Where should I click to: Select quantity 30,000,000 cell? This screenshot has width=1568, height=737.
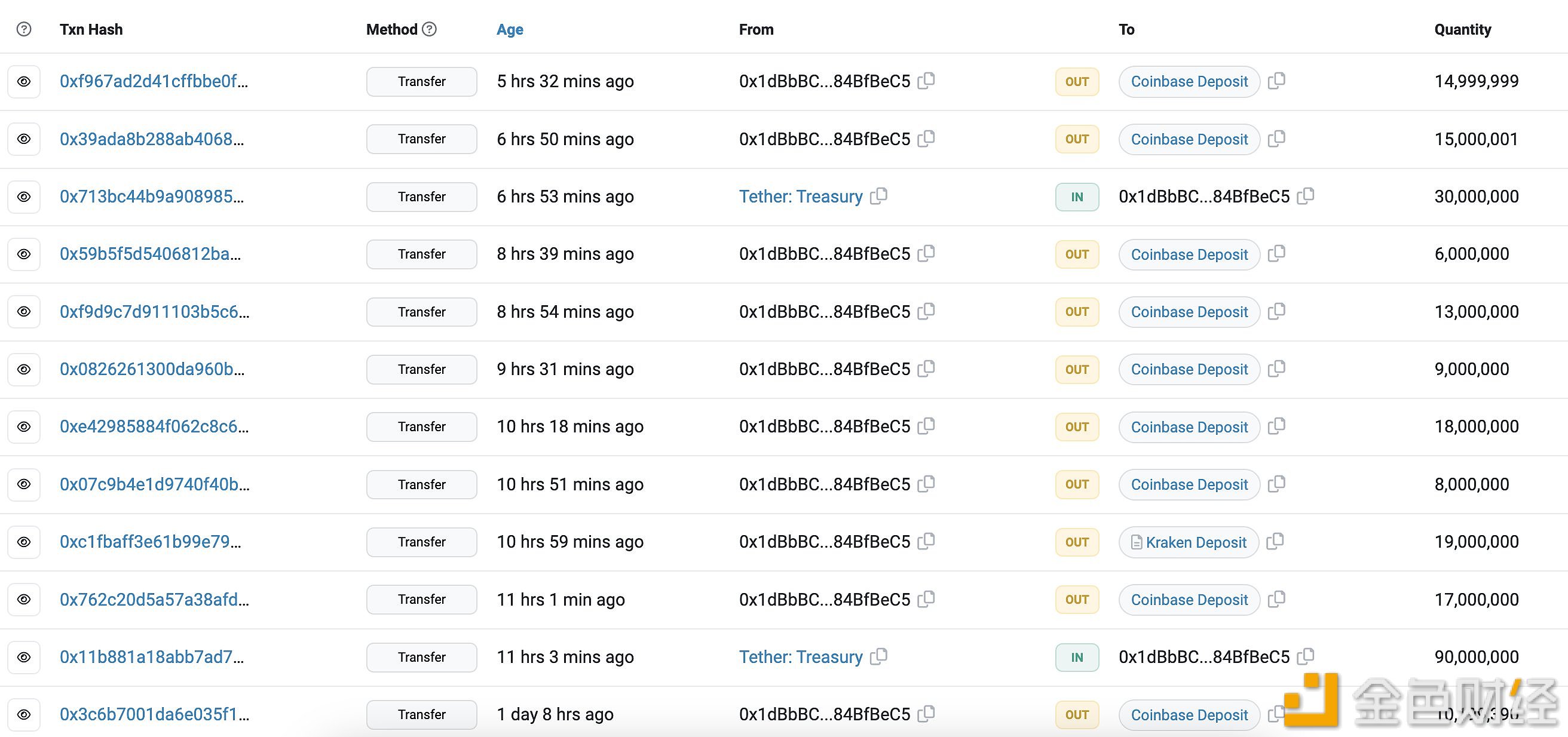[x=1477, y=196]
